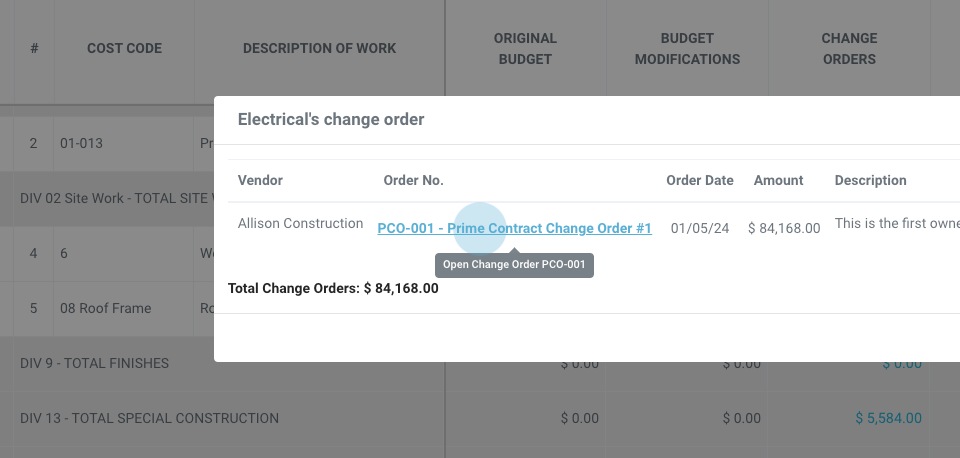This screenshot has height=458, width=960.
Task: Select the BUDGET MODIFICATIONS column header
Action: pos(687,48)
